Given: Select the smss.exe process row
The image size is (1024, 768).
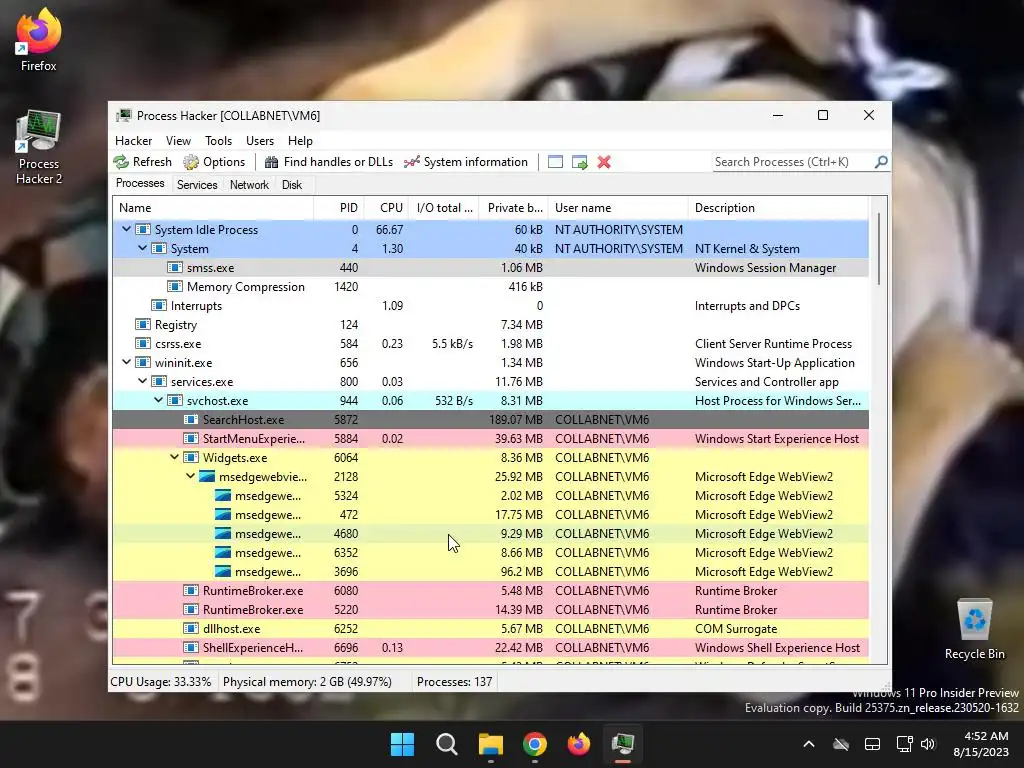Looking at the screenshot, I should (x=490, y=268).
